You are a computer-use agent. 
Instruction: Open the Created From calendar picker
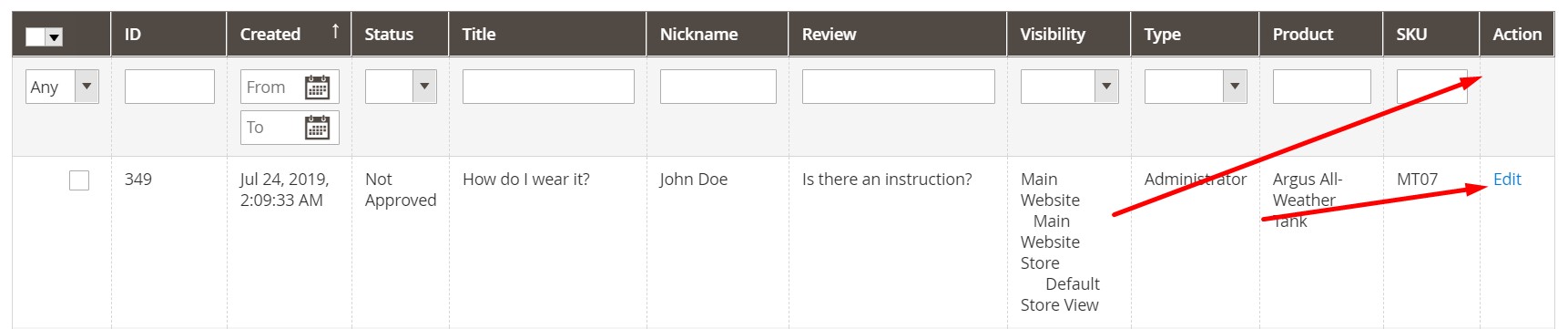(317, 87)
